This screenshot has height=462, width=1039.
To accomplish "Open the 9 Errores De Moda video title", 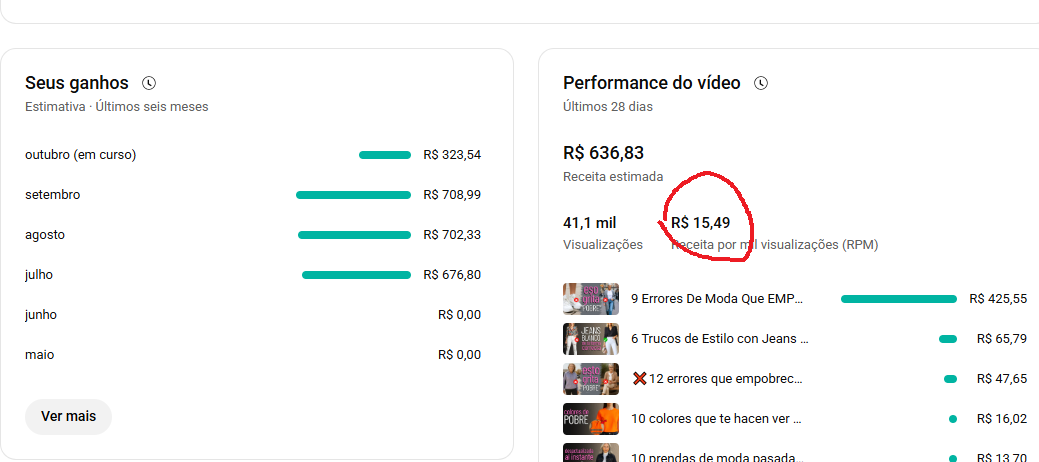I will point(717,299).
